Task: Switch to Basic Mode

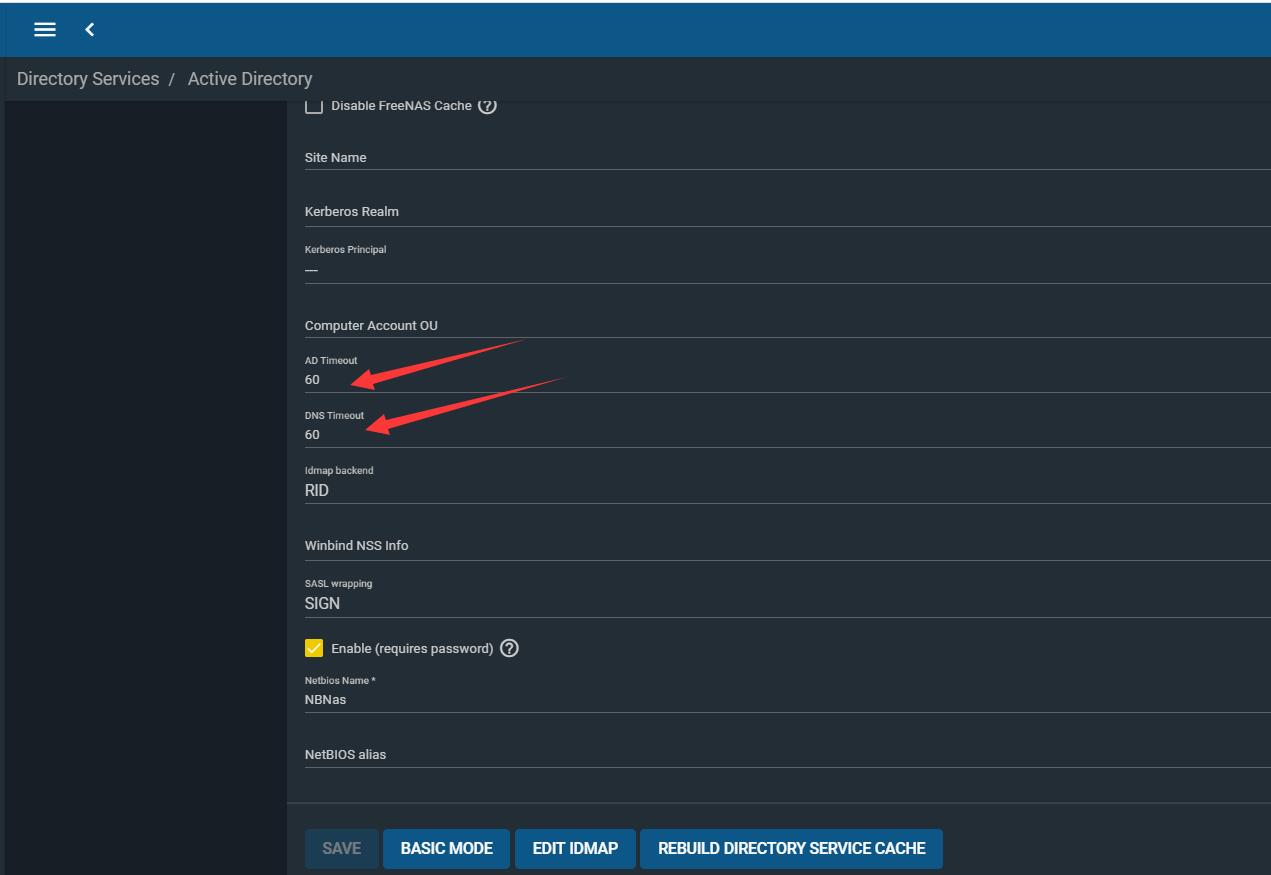Action: pos(446,848)
